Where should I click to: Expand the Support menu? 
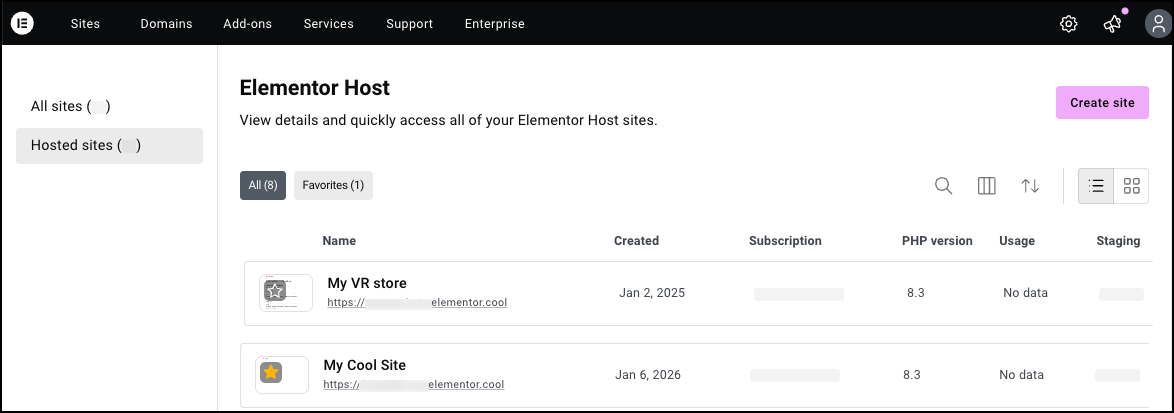point(409,24)
